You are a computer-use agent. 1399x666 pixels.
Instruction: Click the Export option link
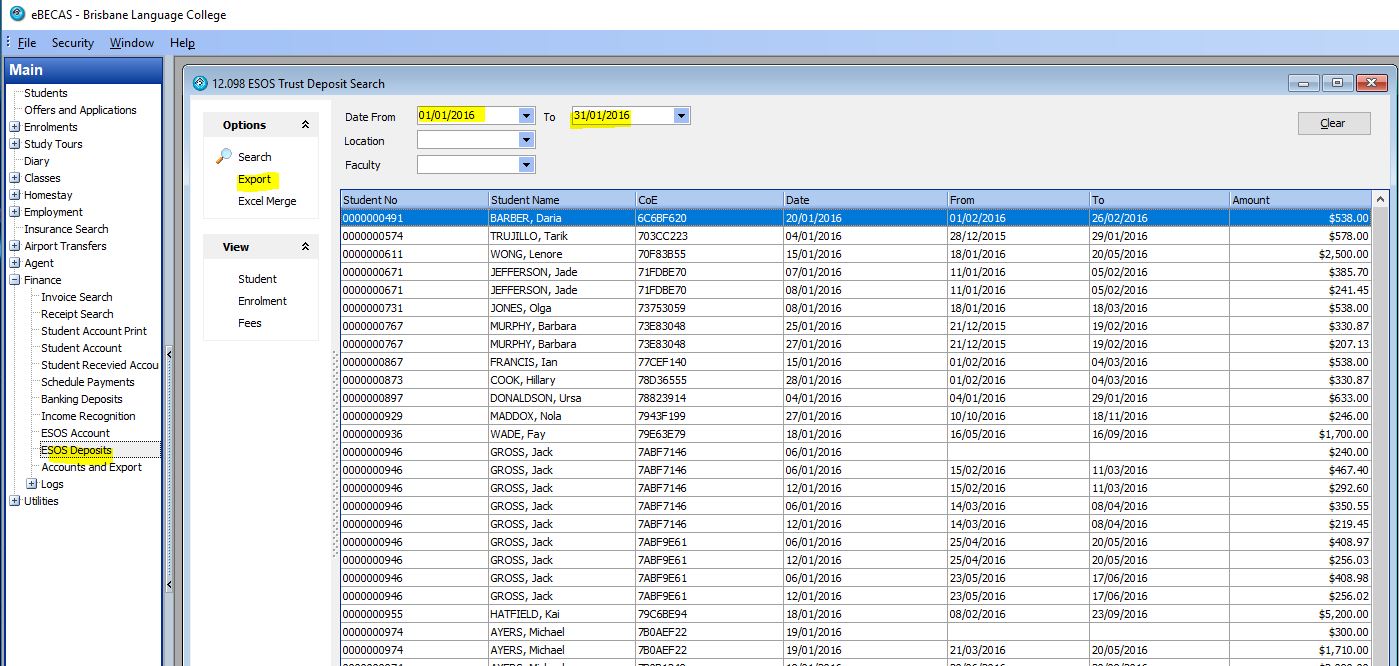click(254, 179)
